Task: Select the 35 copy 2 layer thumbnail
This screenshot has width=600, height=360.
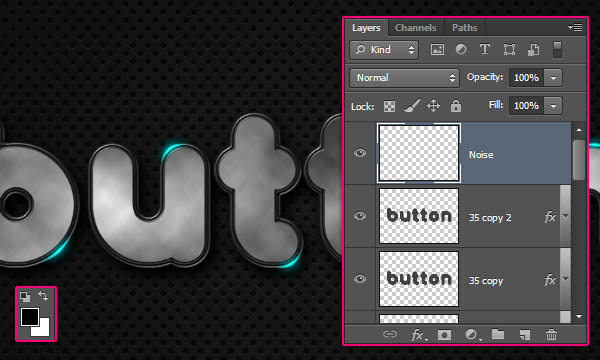Action: (x=419, y=216)
